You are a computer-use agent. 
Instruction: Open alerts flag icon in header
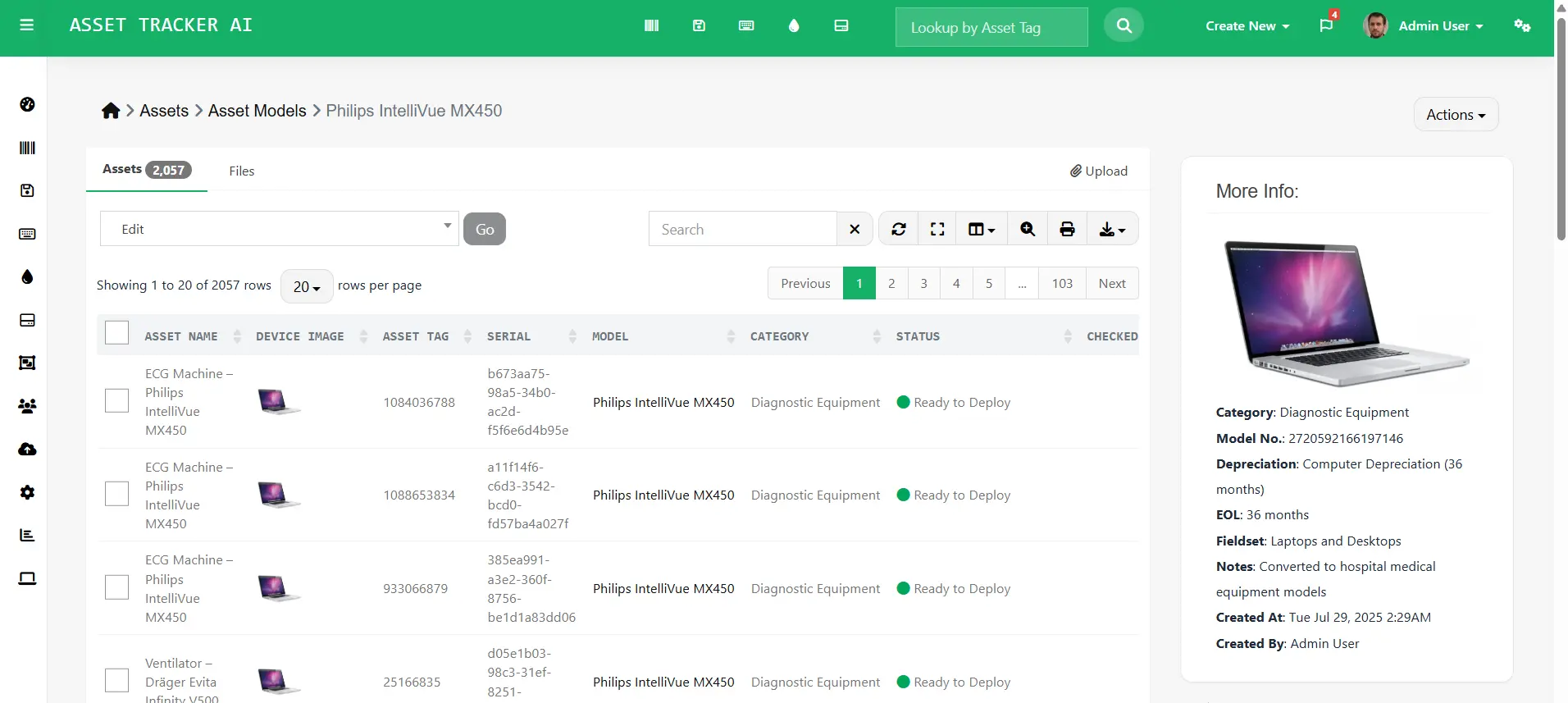coord(1326,25)
